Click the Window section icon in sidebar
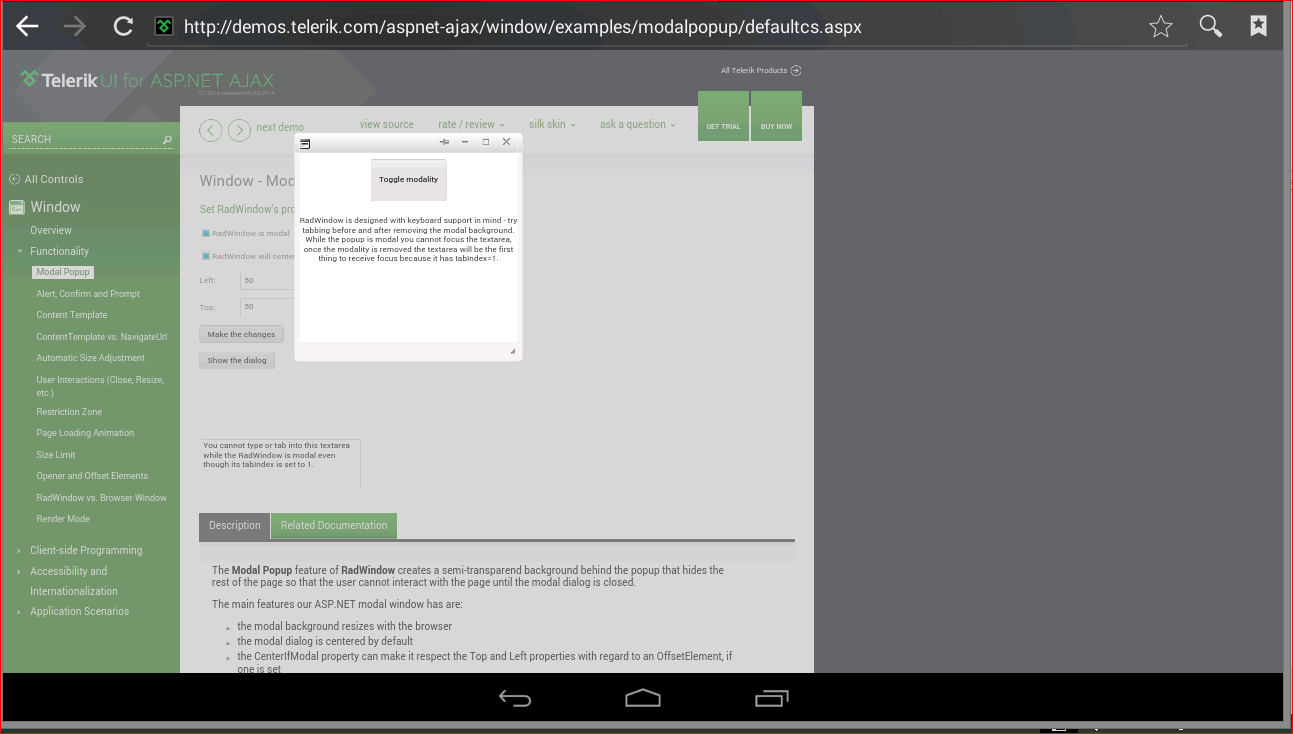Screen dimensions: 1293x734 click(x=16, y=208)
